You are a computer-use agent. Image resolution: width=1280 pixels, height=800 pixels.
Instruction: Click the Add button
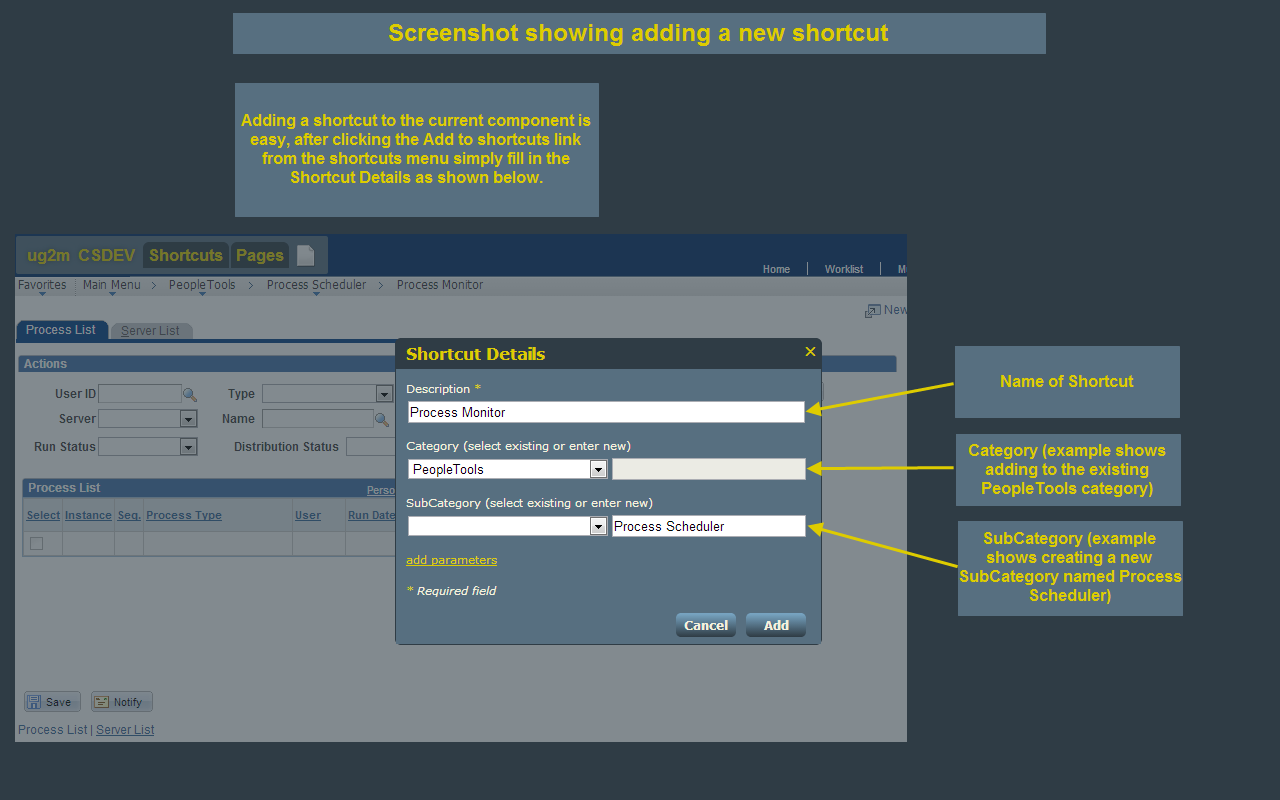pos(776,624)
